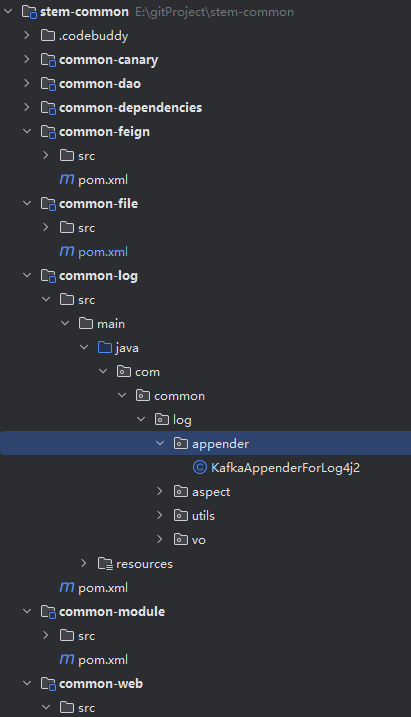Click the KafkaAppenderForLog4j2 class icon

(200, 467)
